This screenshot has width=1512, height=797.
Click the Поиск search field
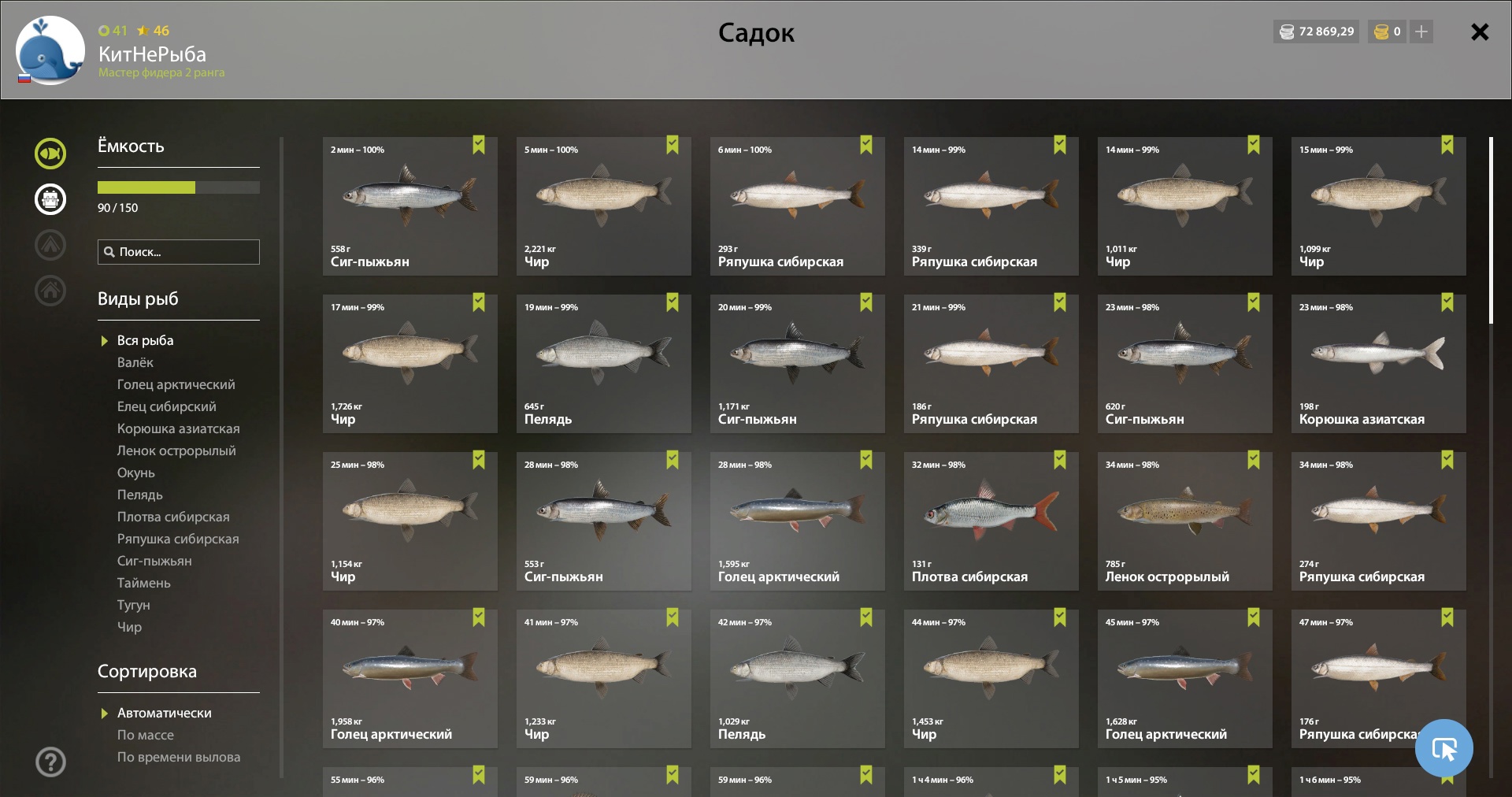(179, 252)
